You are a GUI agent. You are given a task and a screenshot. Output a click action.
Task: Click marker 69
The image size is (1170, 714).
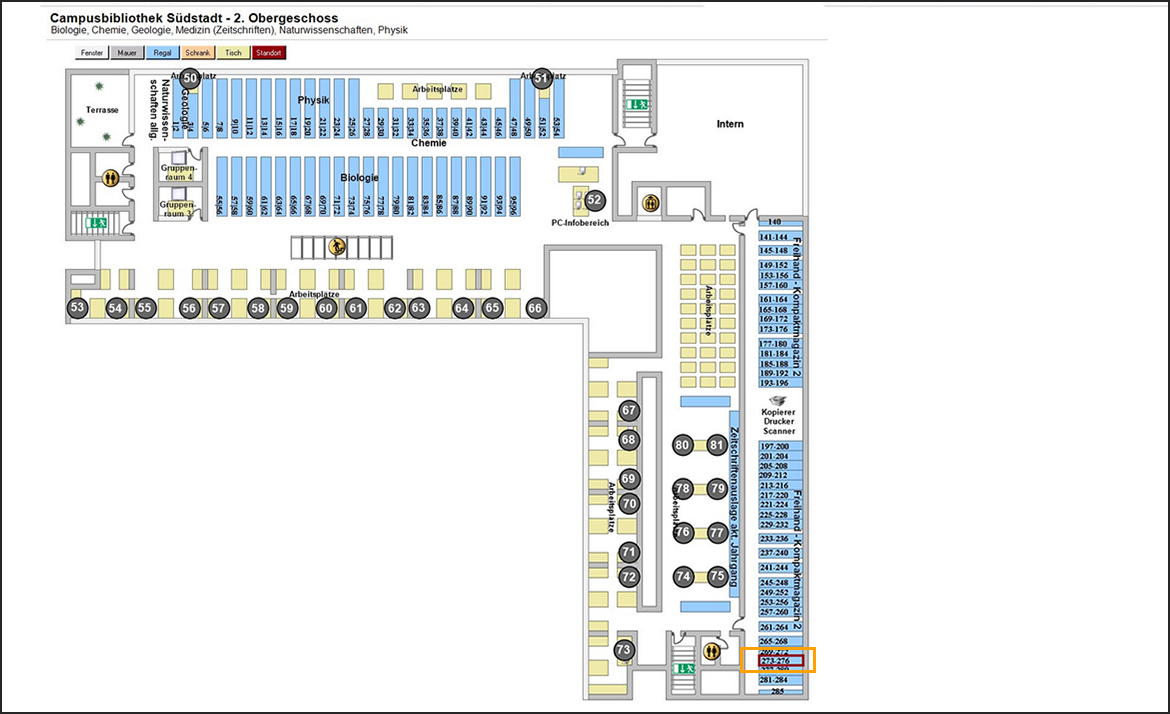click(x=629, y=479)
